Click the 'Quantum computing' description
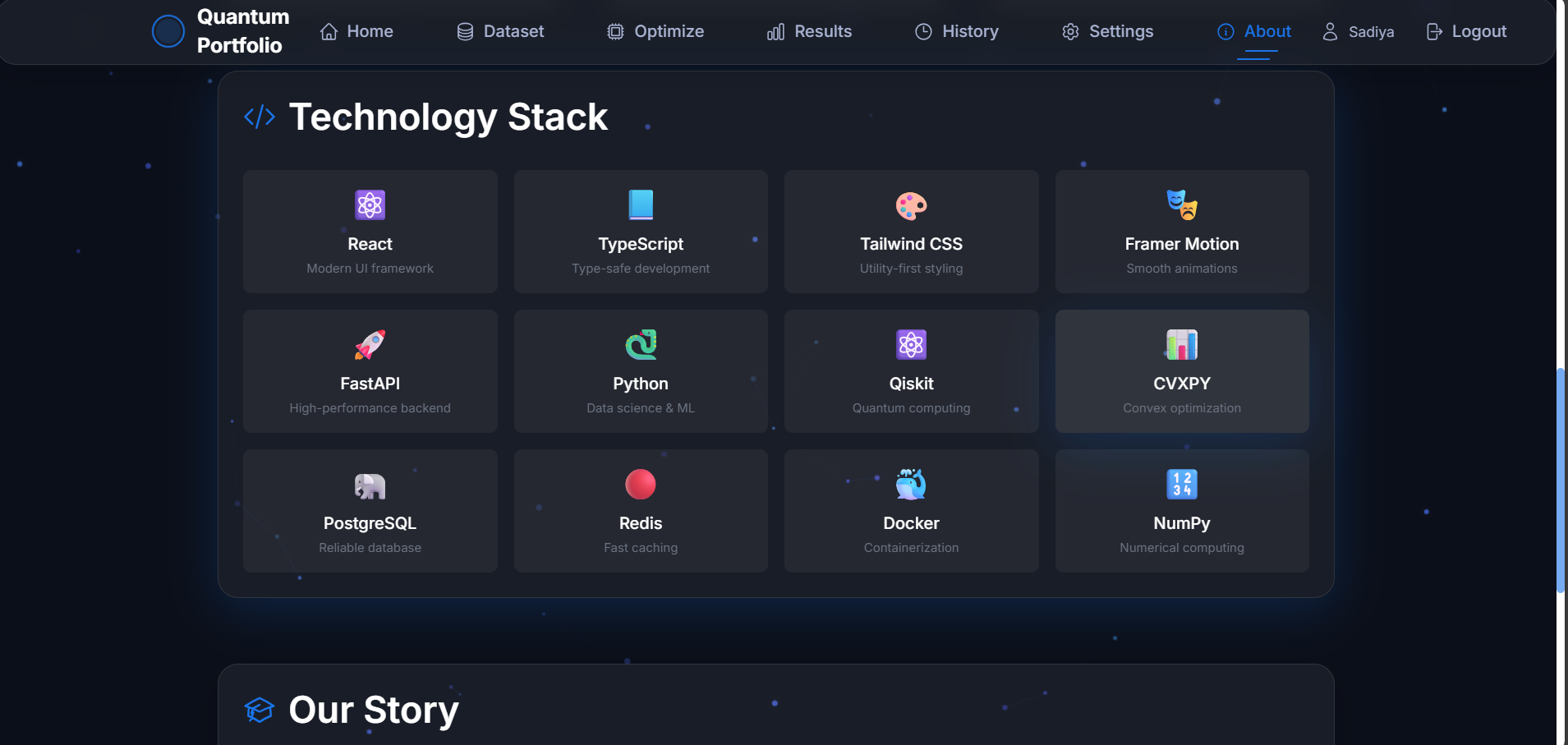The image size is (1568, 745). pos(912,408)
